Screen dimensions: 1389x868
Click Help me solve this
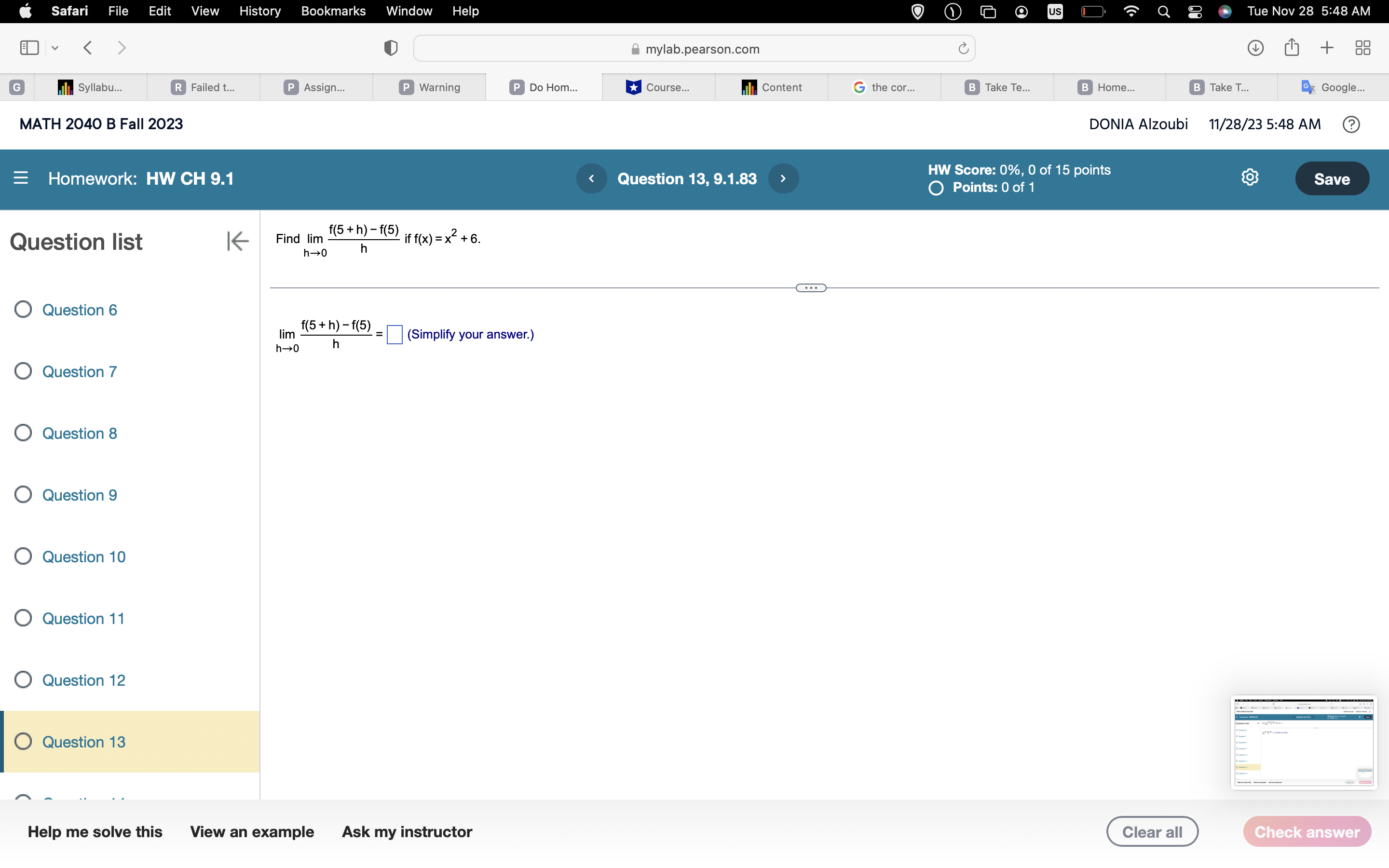coord(95,831)
